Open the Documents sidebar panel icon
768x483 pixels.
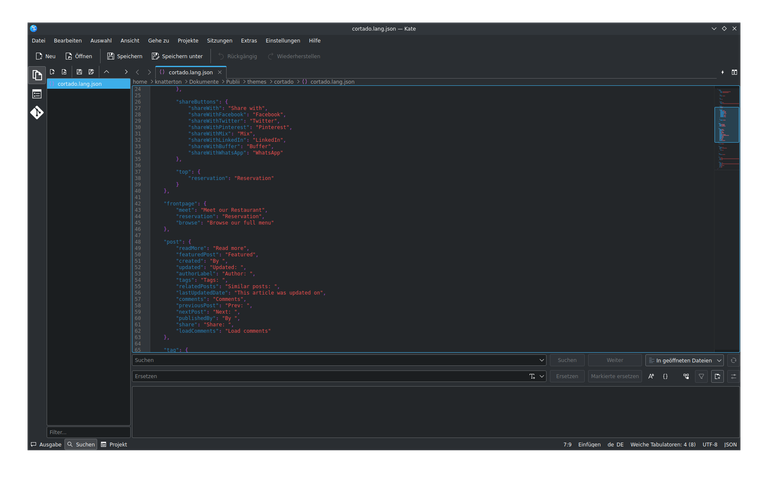pos(37,75)
